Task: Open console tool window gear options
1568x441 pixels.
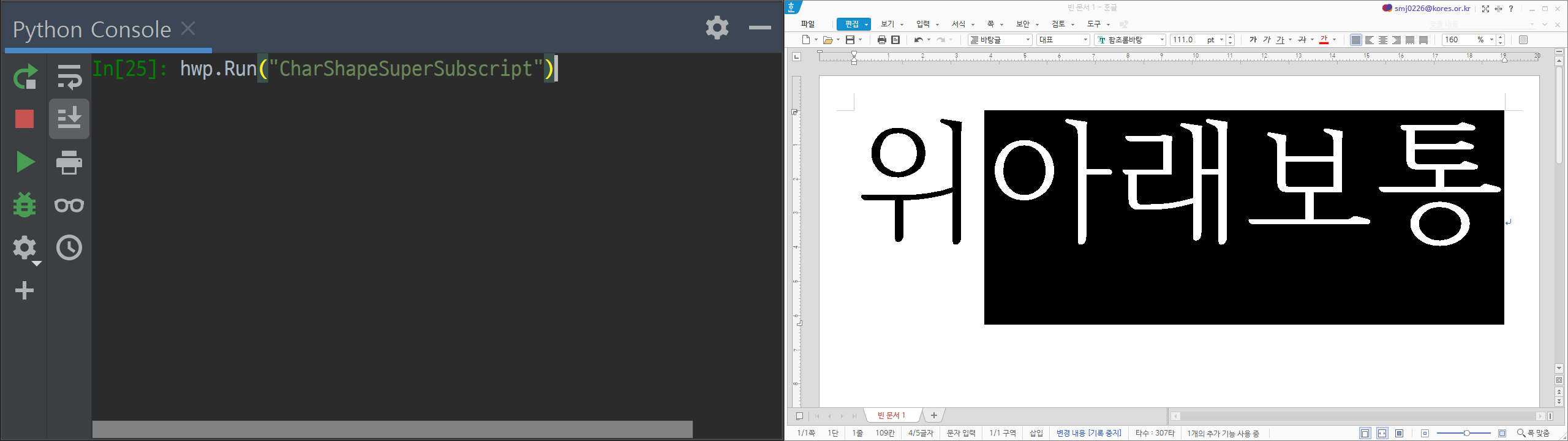Action: pyautogui.click(x=717, y=28)
